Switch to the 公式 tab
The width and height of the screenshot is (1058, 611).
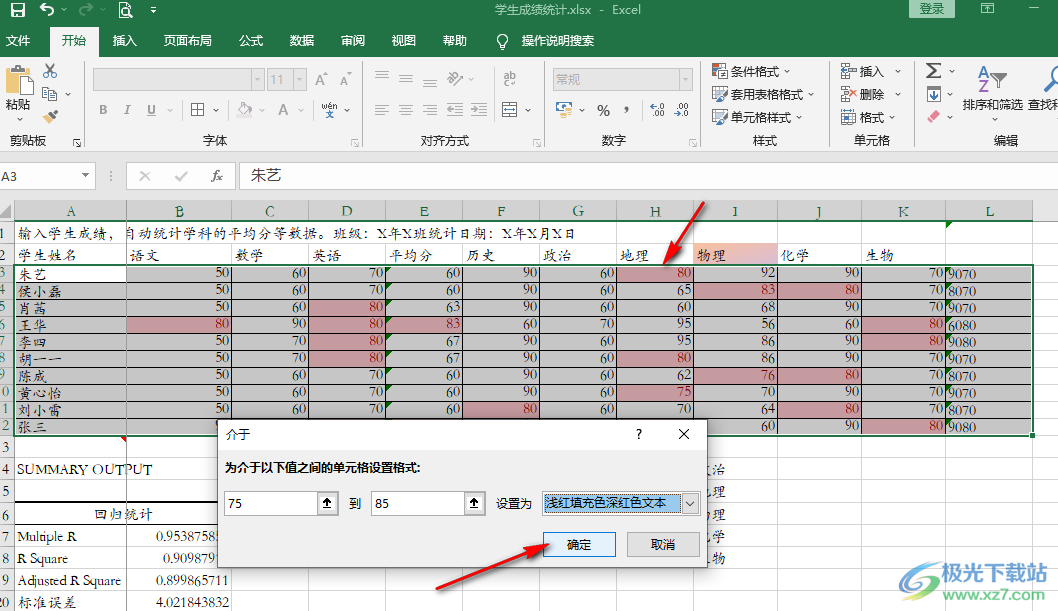pos(250,40)
